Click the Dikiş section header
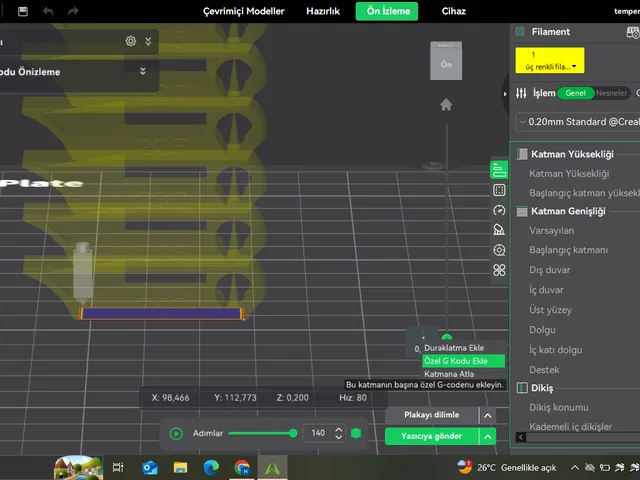The width and height of the screenshot is (640, 480). pos(542,388)
